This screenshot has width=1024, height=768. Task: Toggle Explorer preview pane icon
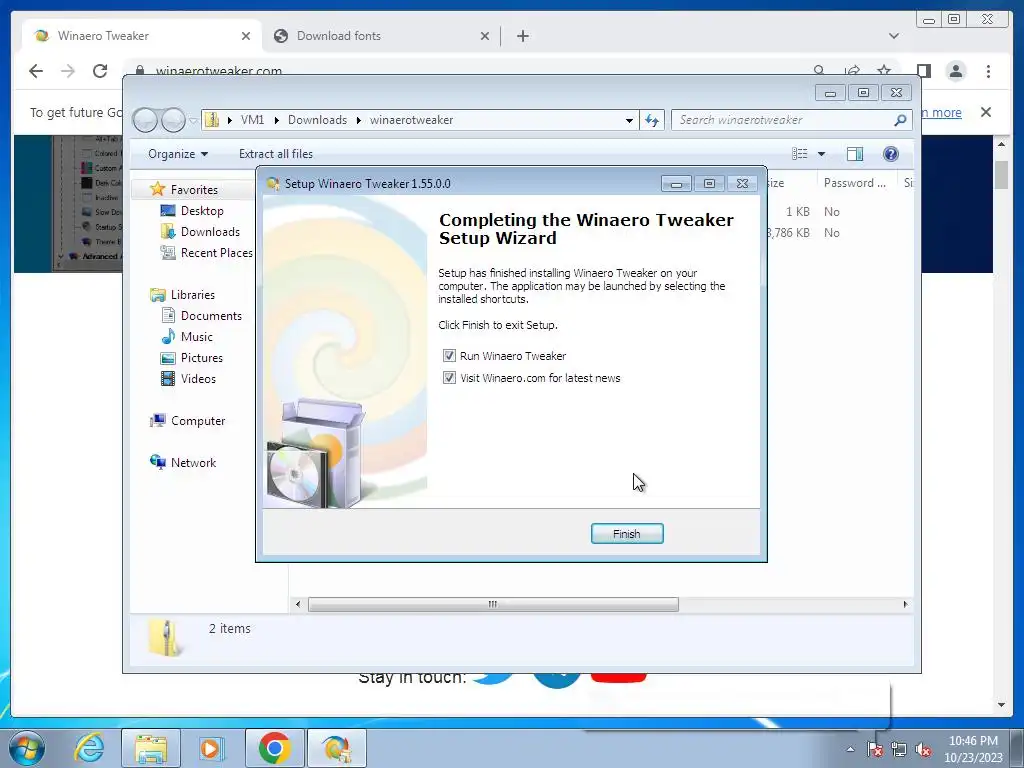tap(854, 154)
